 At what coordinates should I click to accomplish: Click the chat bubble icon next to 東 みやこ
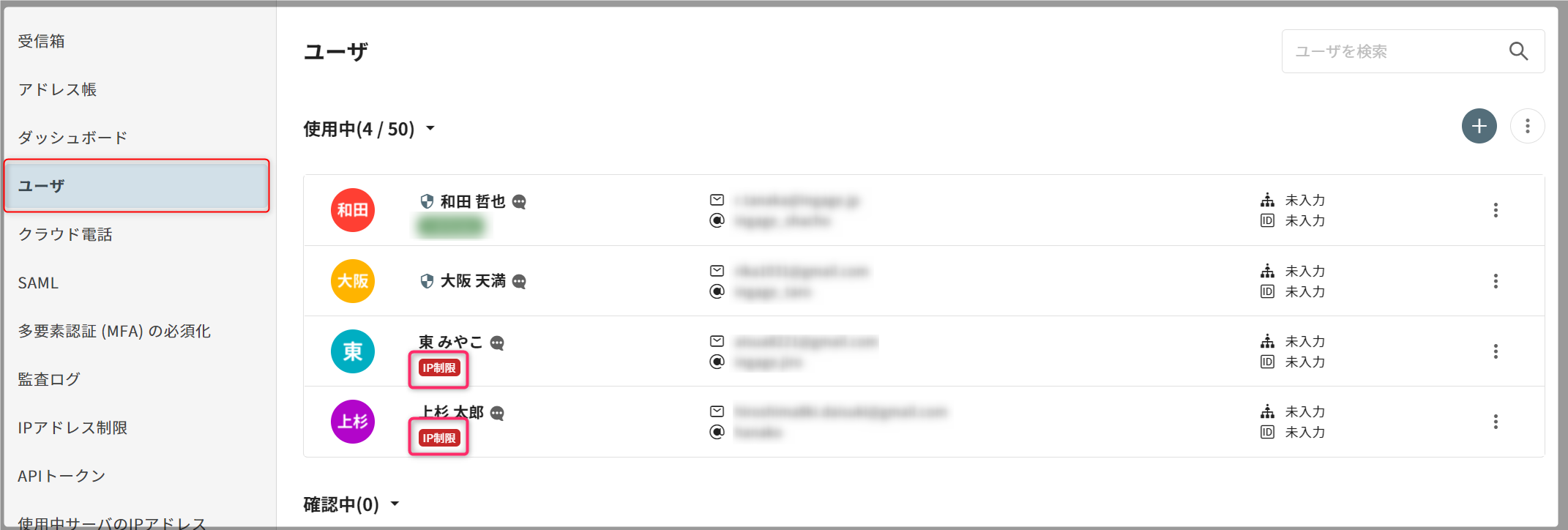[497, 343]
